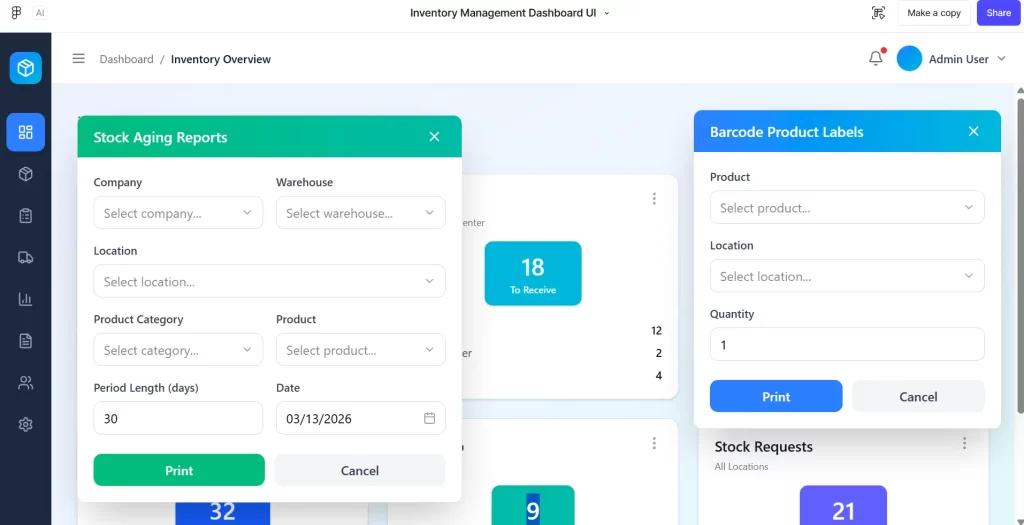Click the Figma logo icon
The height and width of the screenshot is (525, 1024).
pyautogui.click(x=16, y=13)
